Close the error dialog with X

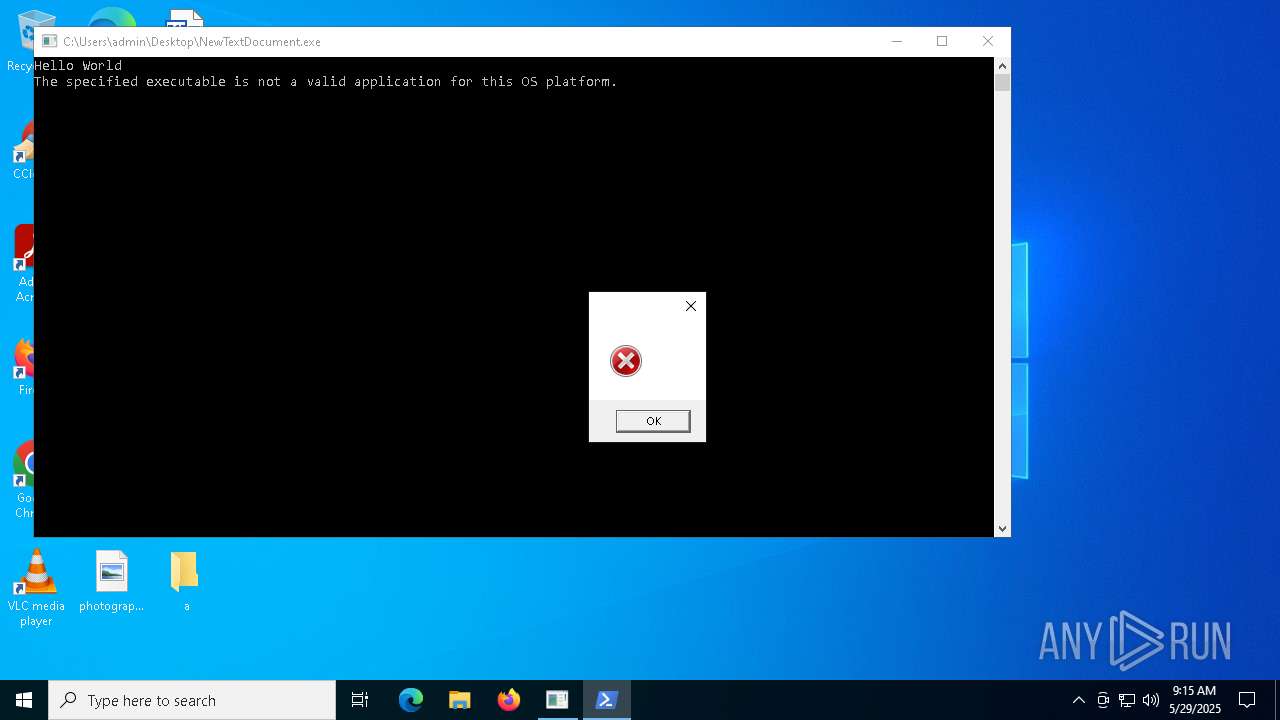(690, 306)
